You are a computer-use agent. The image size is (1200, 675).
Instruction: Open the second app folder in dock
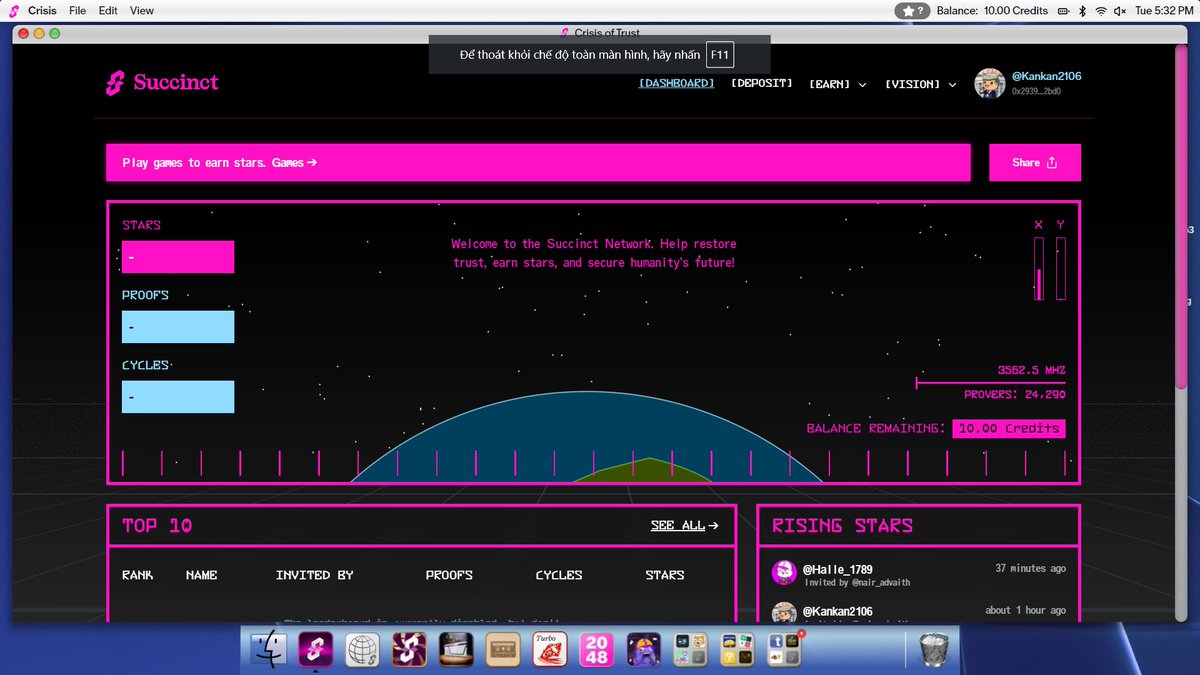pos(737,650)
